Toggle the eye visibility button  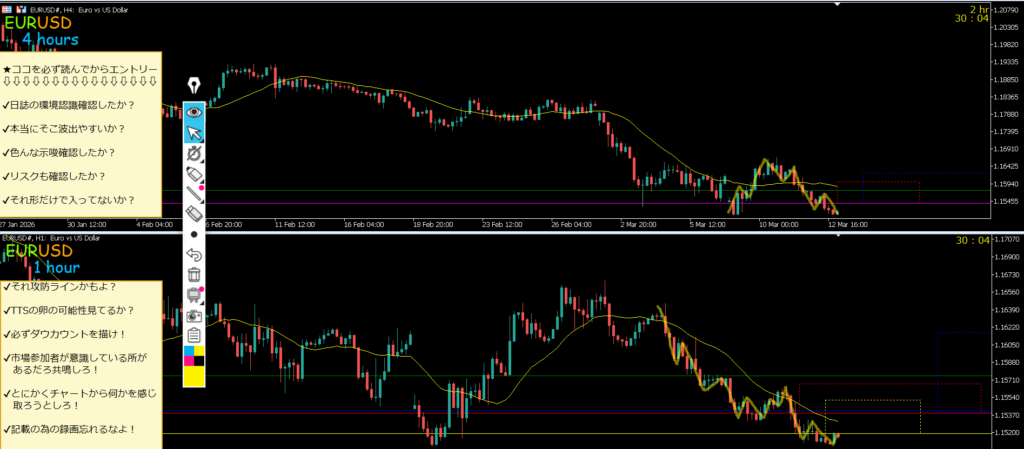[194, 111]
